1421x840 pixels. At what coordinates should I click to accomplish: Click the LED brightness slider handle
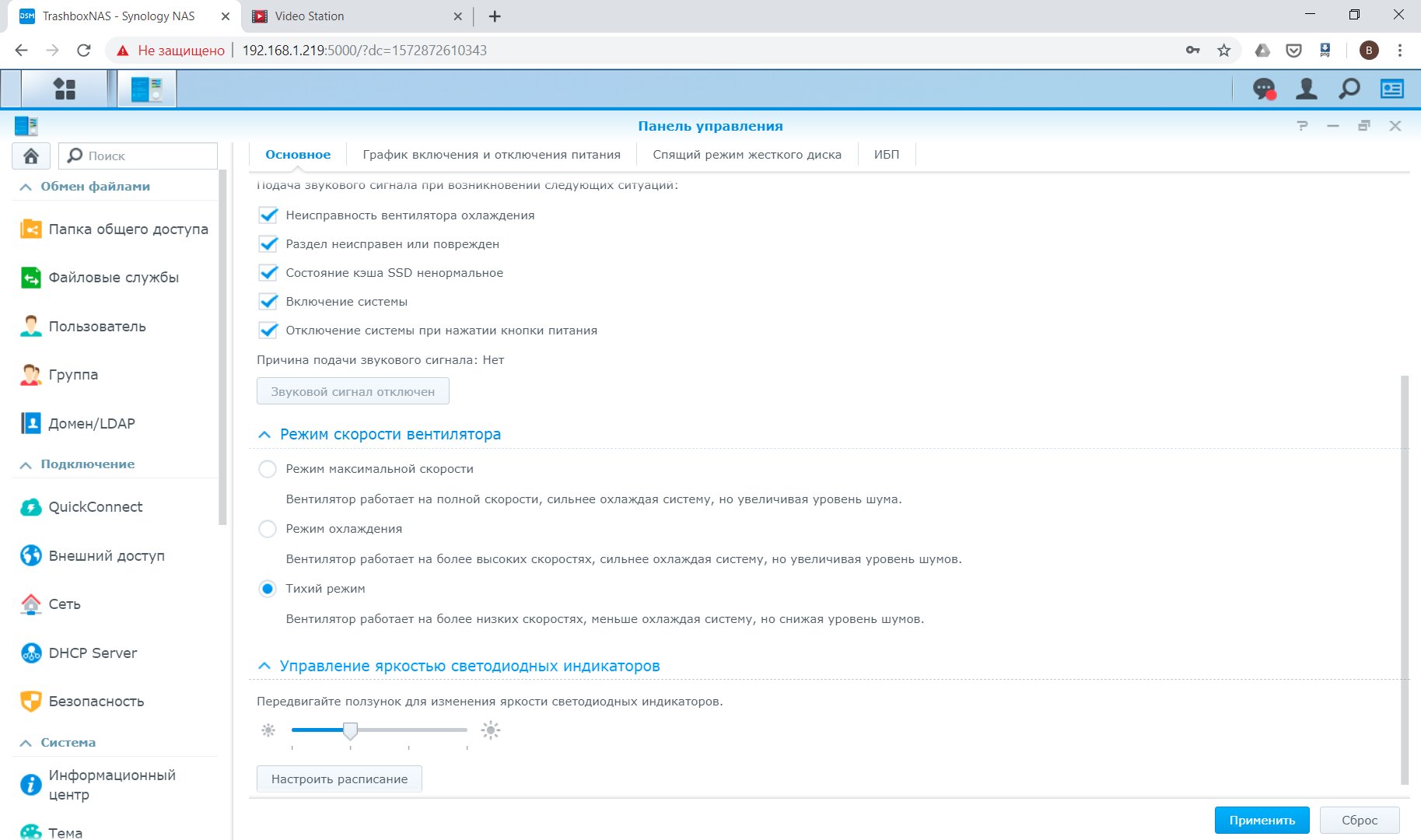pos(350,730)
